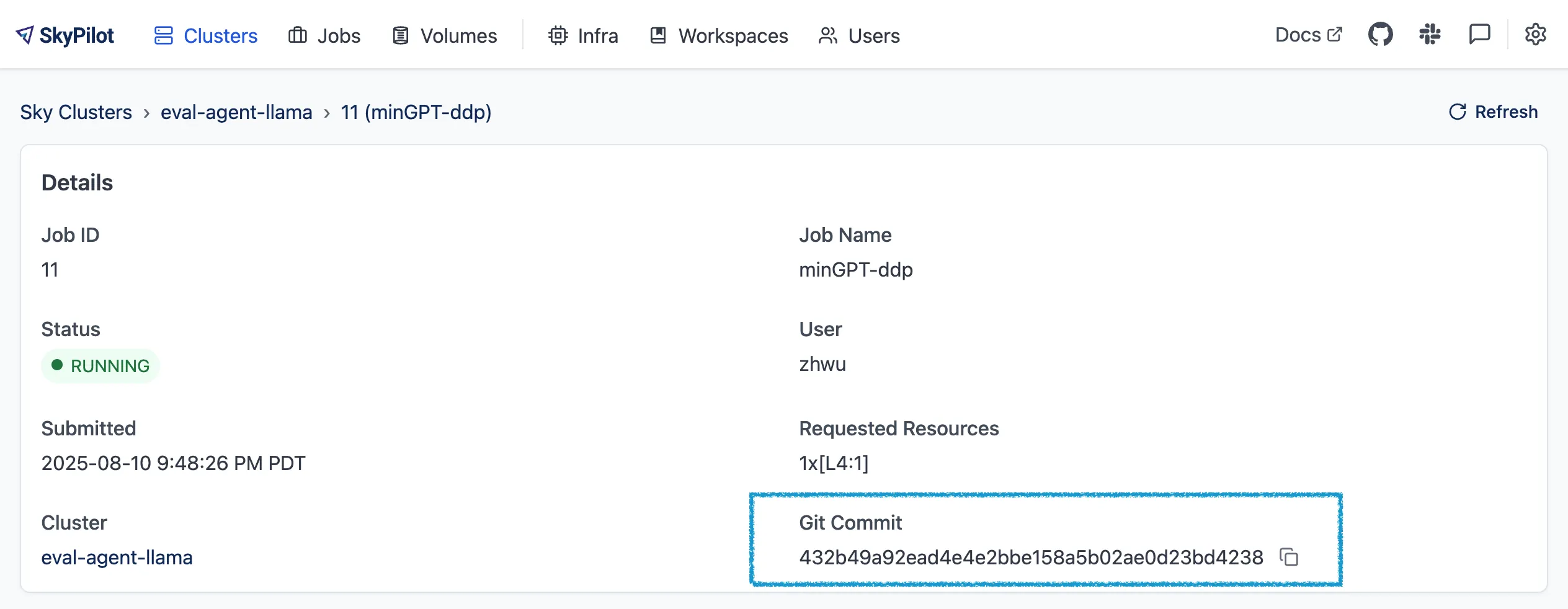Click the Clusters tab label
Viewport: 1568px width, 609px height.
coord(221,35)
